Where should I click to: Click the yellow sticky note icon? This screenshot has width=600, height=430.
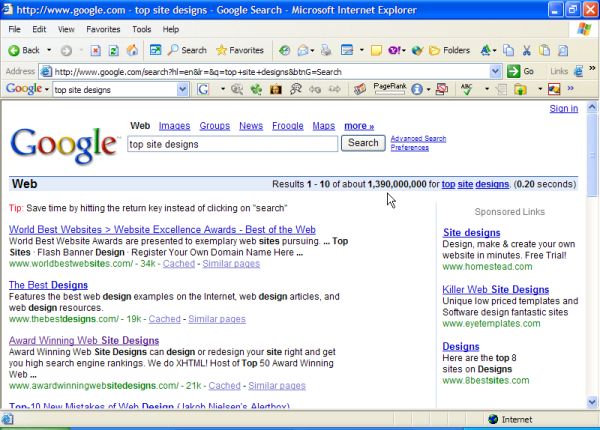(x=376, y=50)
